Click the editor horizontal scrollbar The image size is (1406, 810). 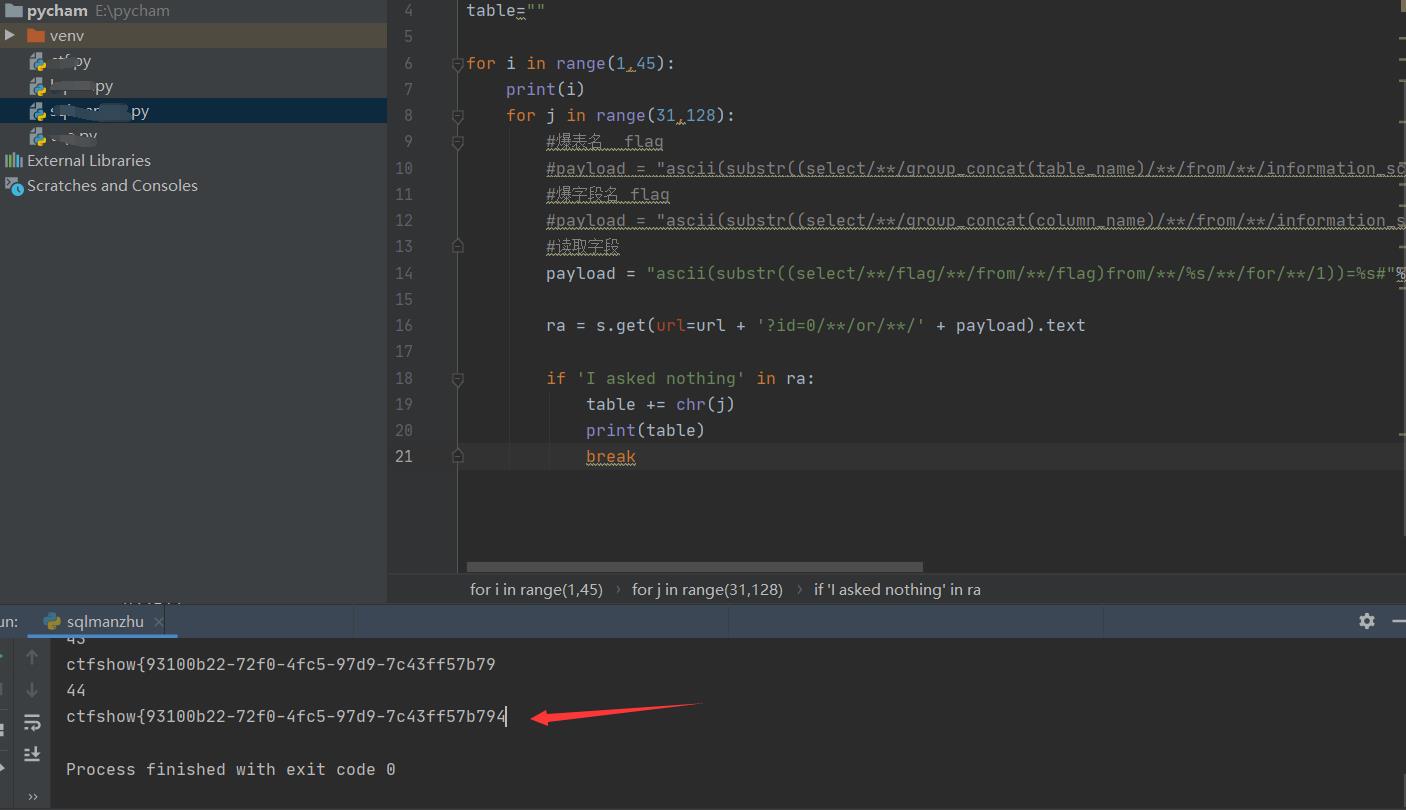click(694, 567)
